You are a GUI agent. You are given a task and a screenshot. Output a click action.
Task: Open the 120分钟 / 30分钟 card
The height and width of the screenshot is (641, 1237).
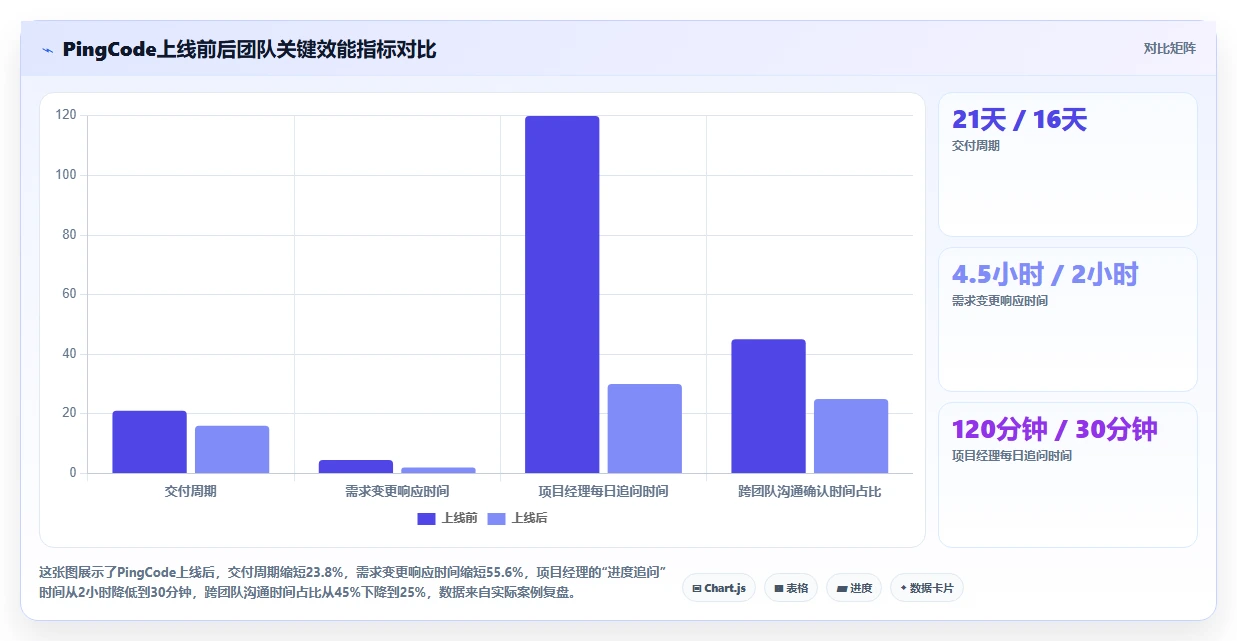[1067, 474]
